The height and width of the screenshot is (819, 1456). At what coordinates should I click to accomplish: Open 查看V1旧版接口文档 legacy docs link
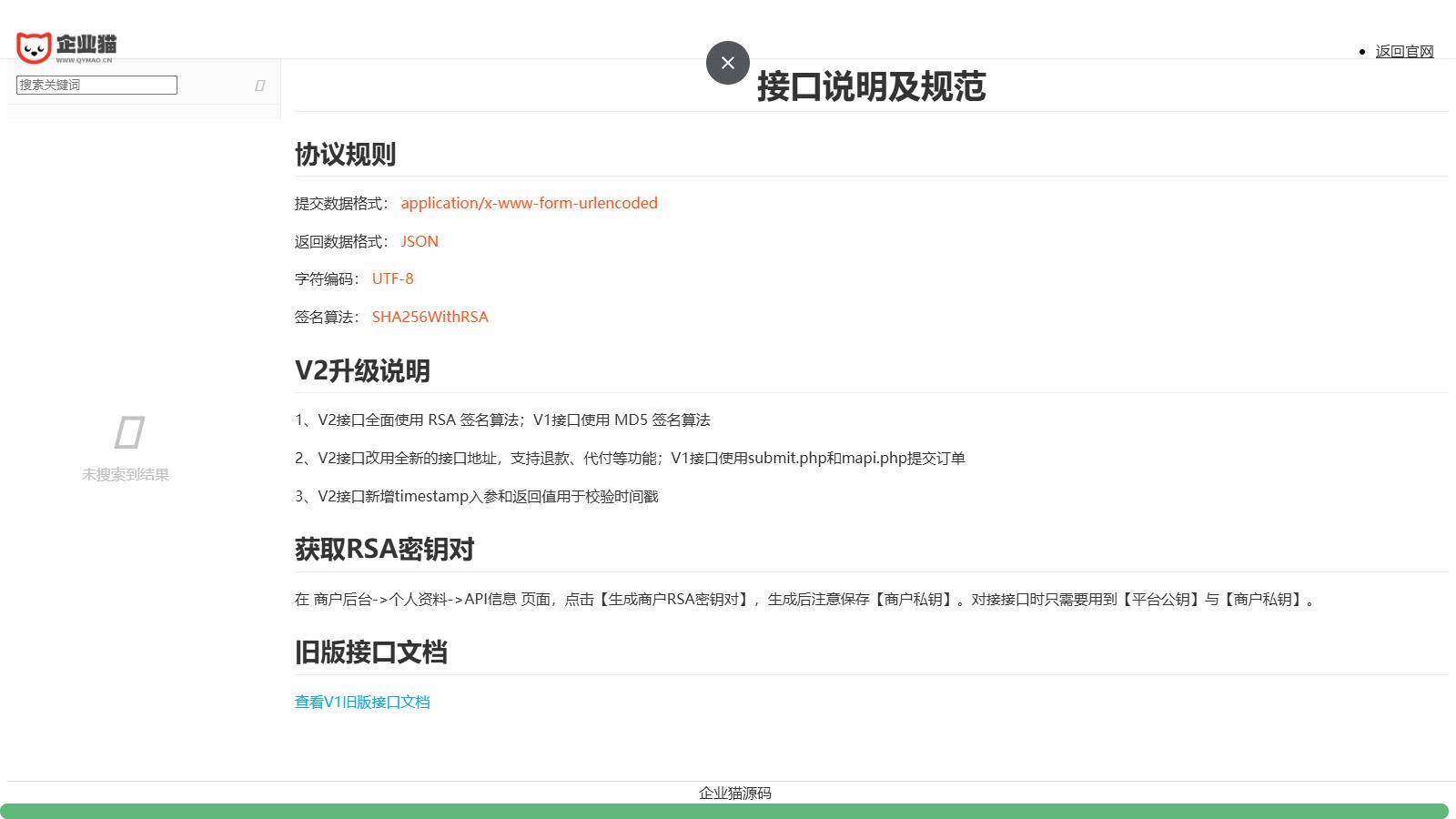[362, 702]
